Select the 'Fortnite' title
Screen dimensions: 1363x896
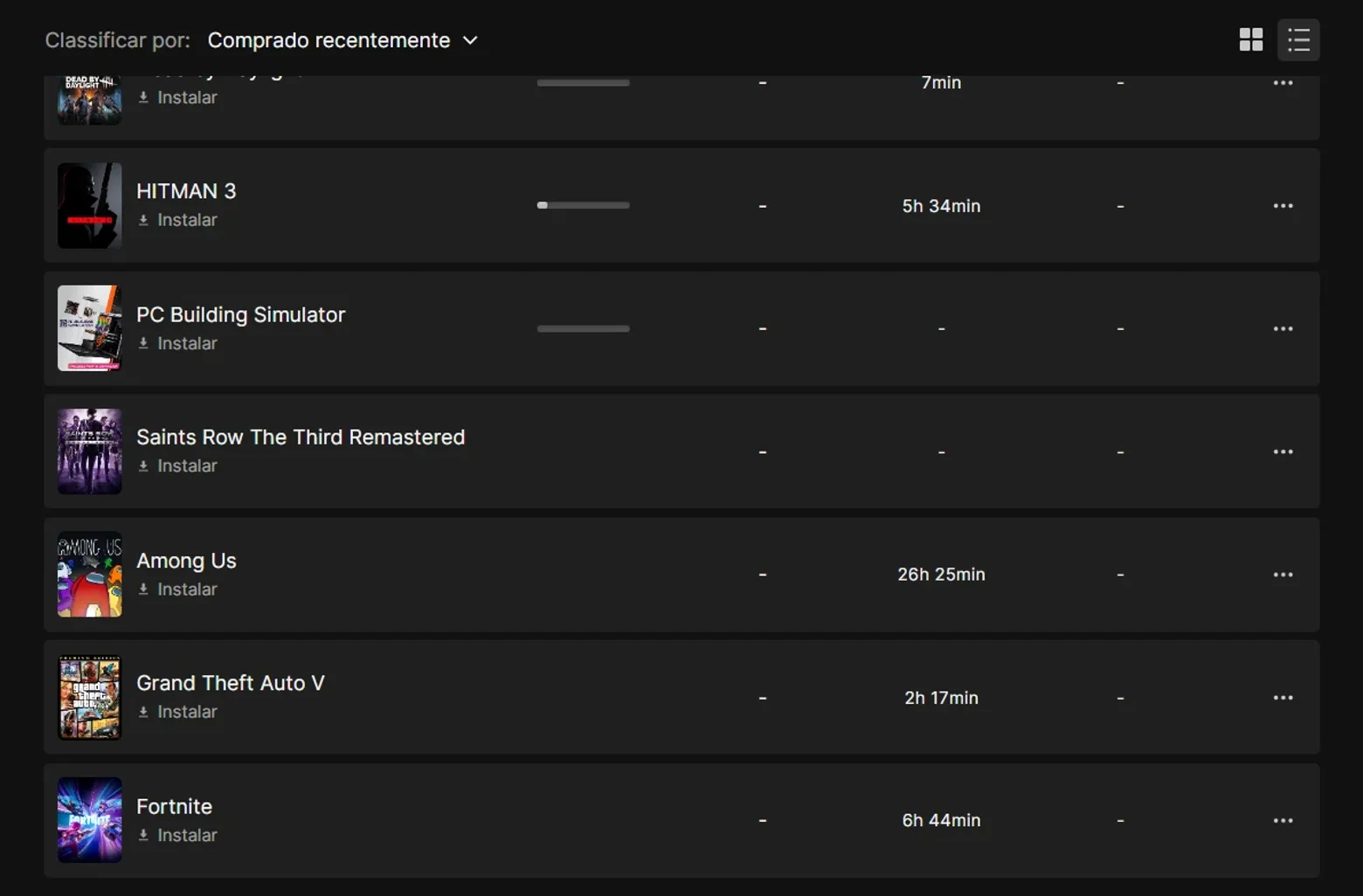click(175, 806)
